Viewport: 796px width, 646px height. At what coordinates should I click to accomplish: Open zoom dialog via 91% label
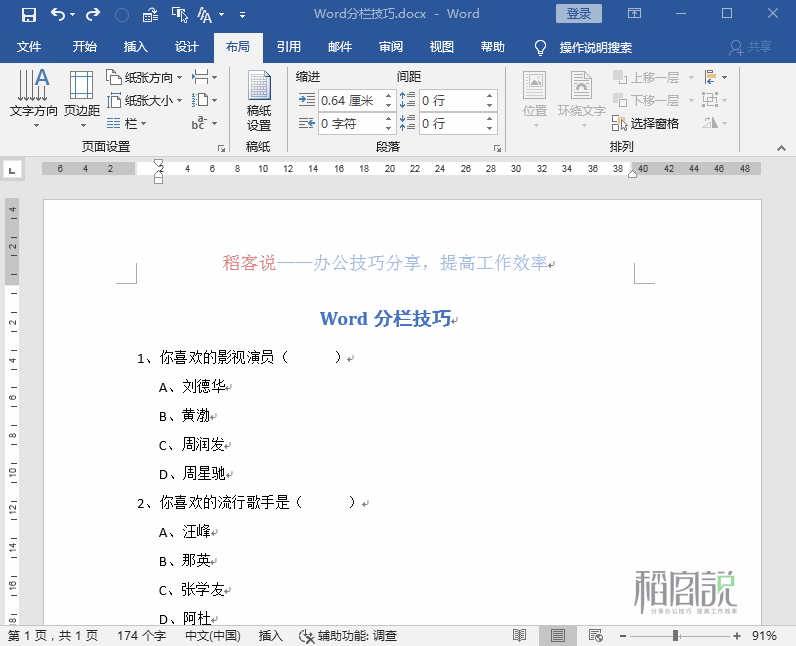(x=764, y=636)
